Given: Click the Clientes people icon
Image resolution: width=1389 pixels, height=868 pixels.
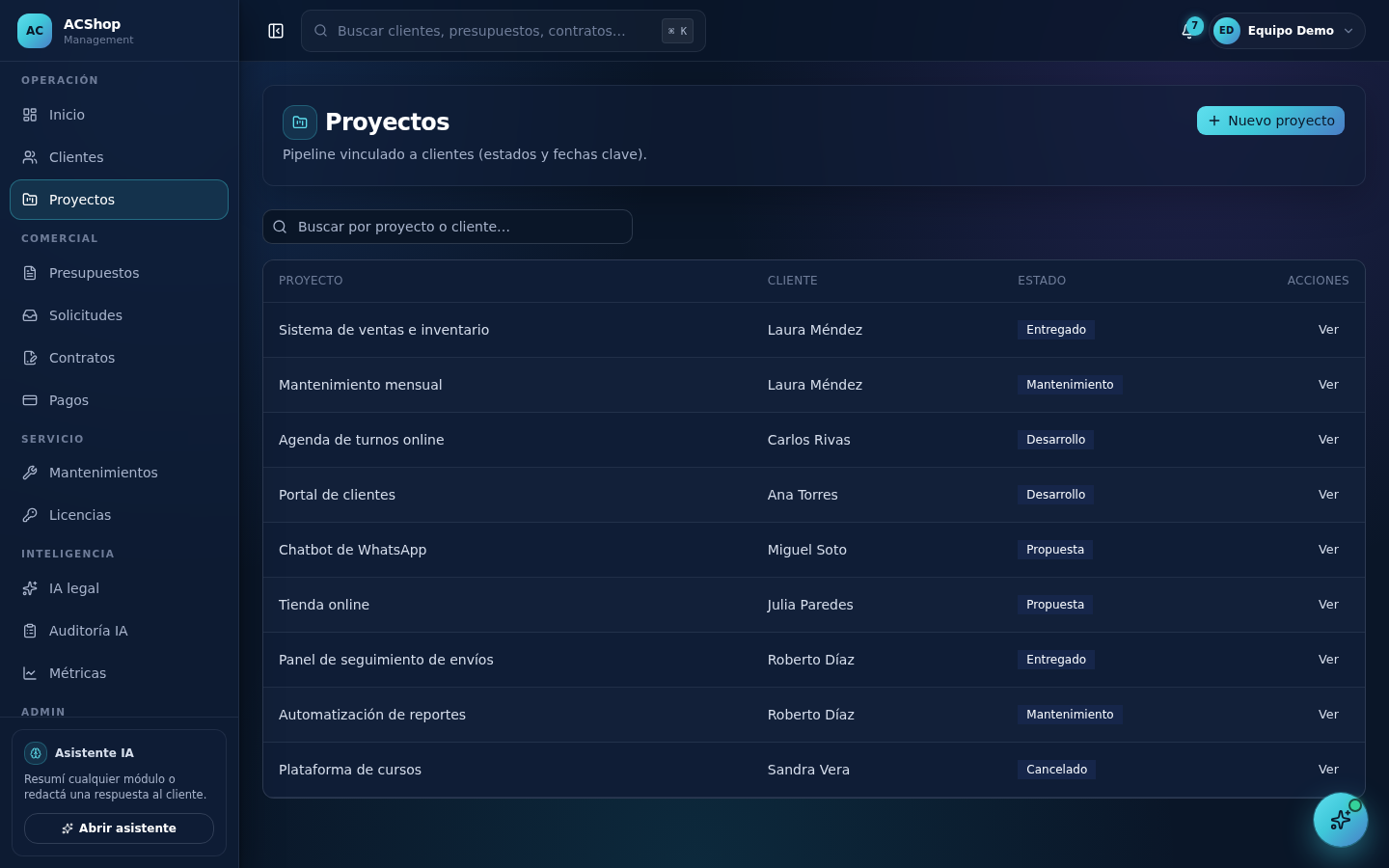Looking at the screenshot, I should (30, 157).
